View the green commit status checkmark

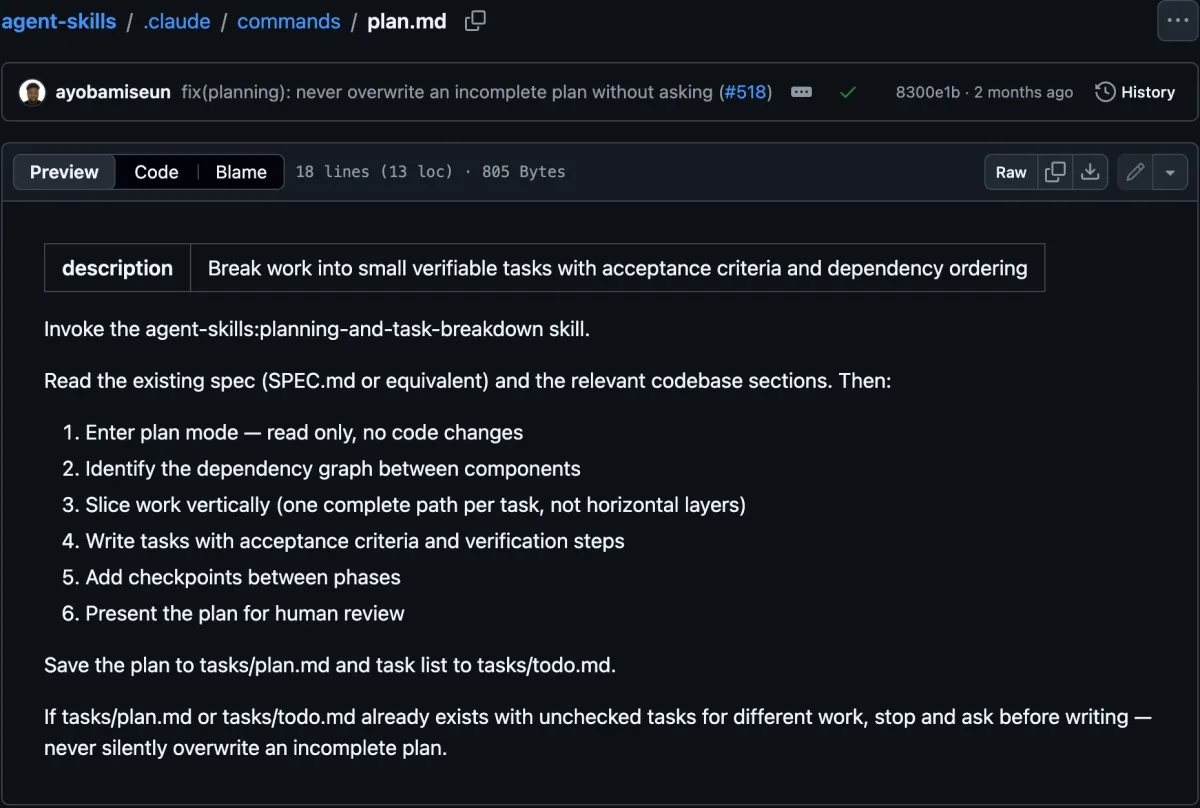pos(848,92)
